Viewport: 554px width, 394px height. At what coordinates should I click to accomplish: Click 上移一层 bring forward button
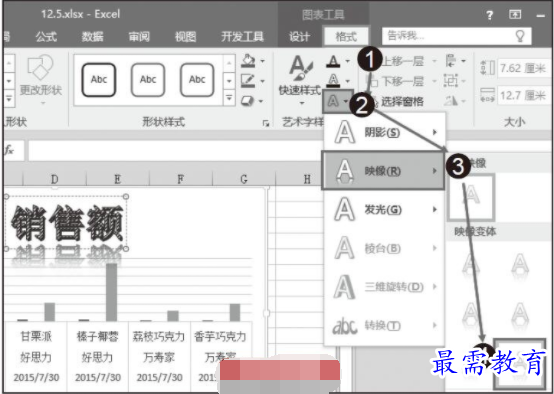[402, 61]
